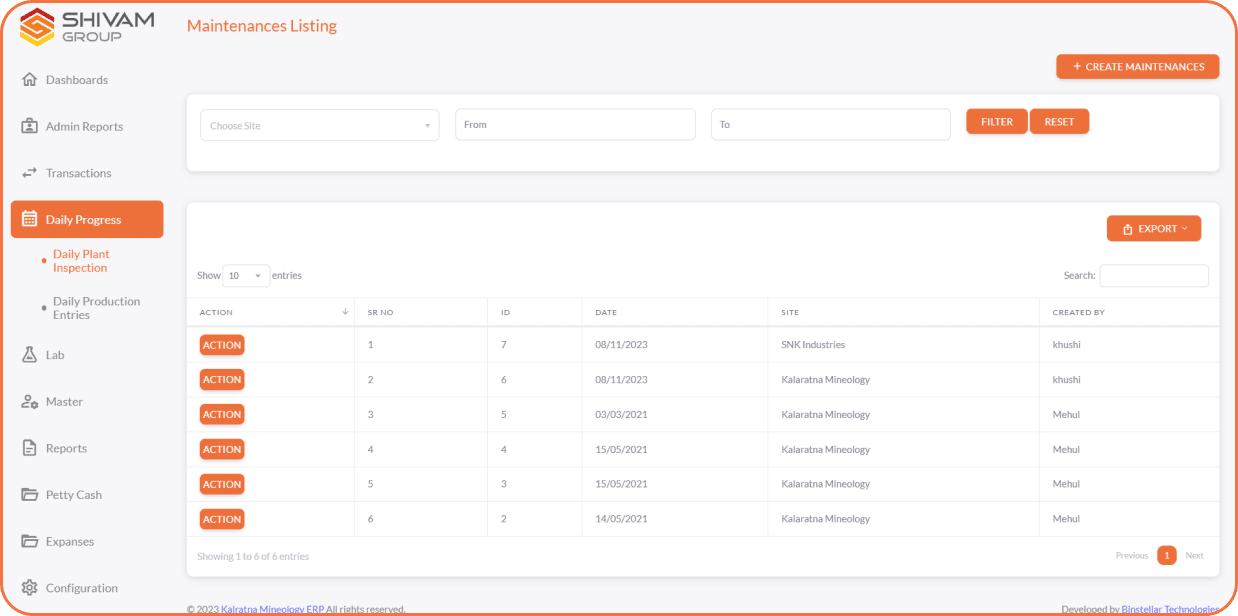Apply the Filter button

click(996, 122)
